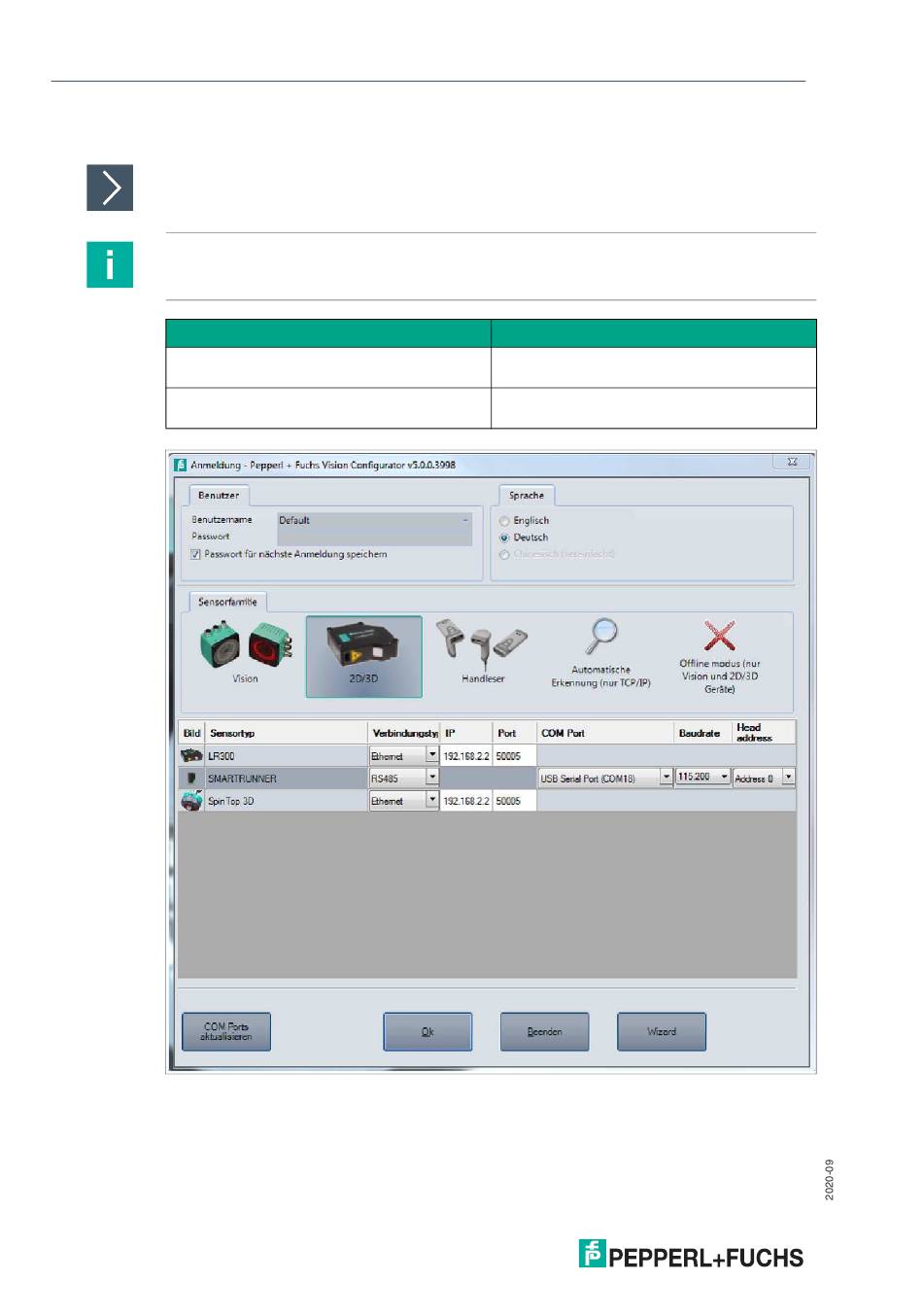
Task: Click the IP column header
Action: coord(466,733)
